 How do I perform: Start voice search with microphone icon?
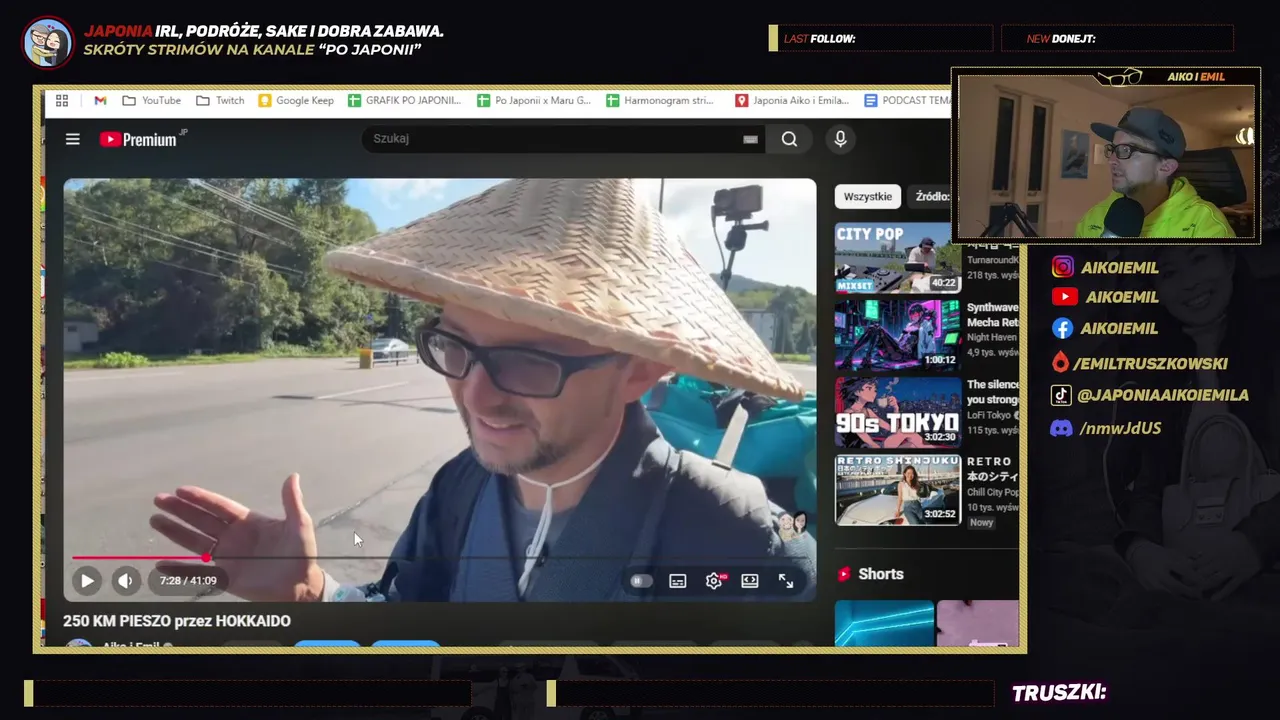[x=840, y=139]
